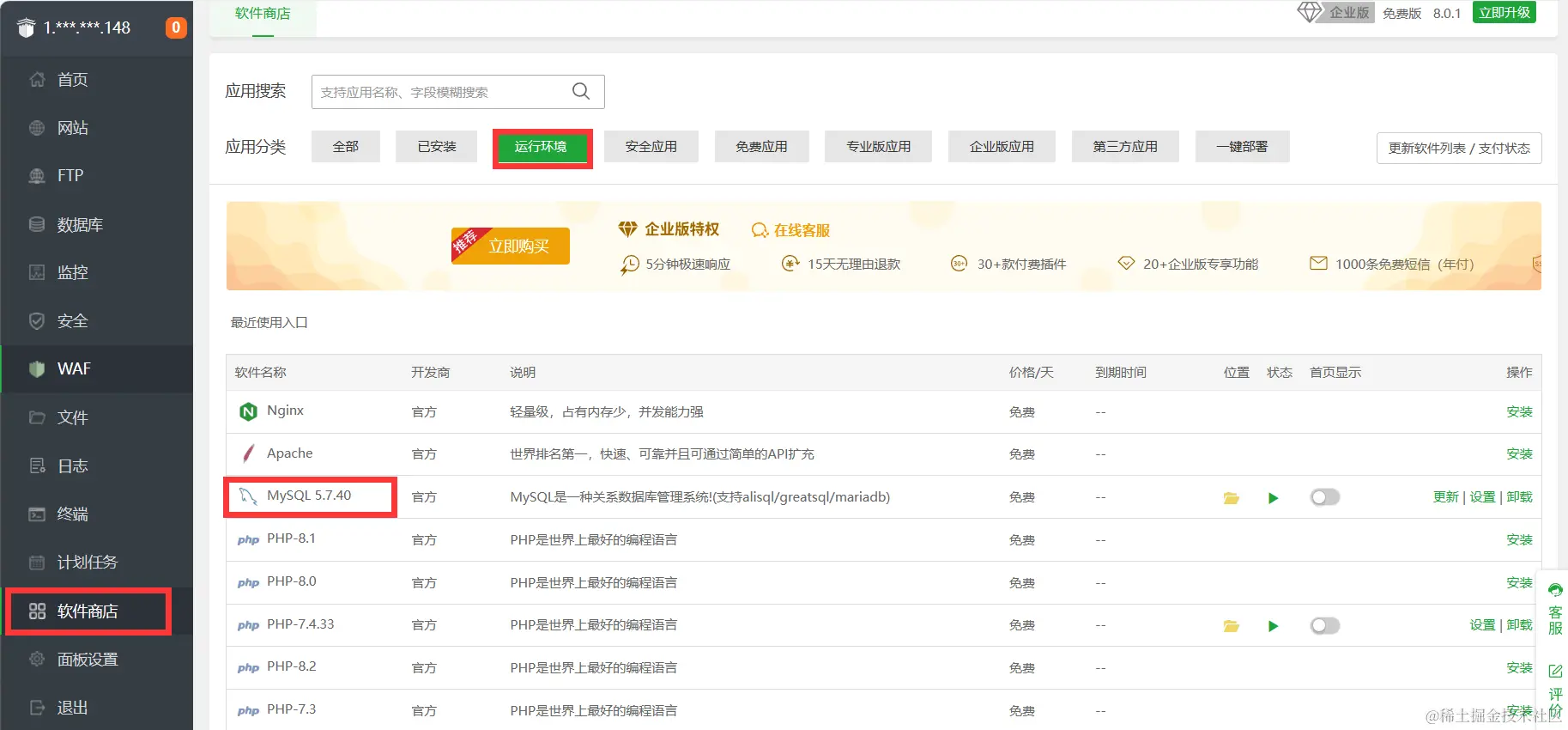Install Nginx via 安装 link
The image size is (1568, 730).
(x=1519, y=412)
